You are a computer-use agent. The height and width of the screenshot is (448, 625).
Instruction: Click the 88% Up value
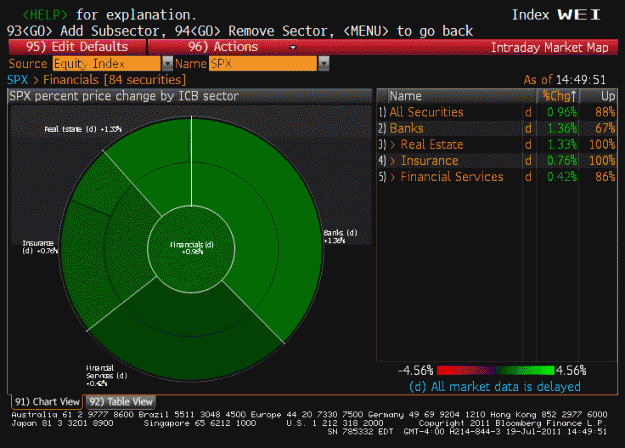tap(605, 112)
